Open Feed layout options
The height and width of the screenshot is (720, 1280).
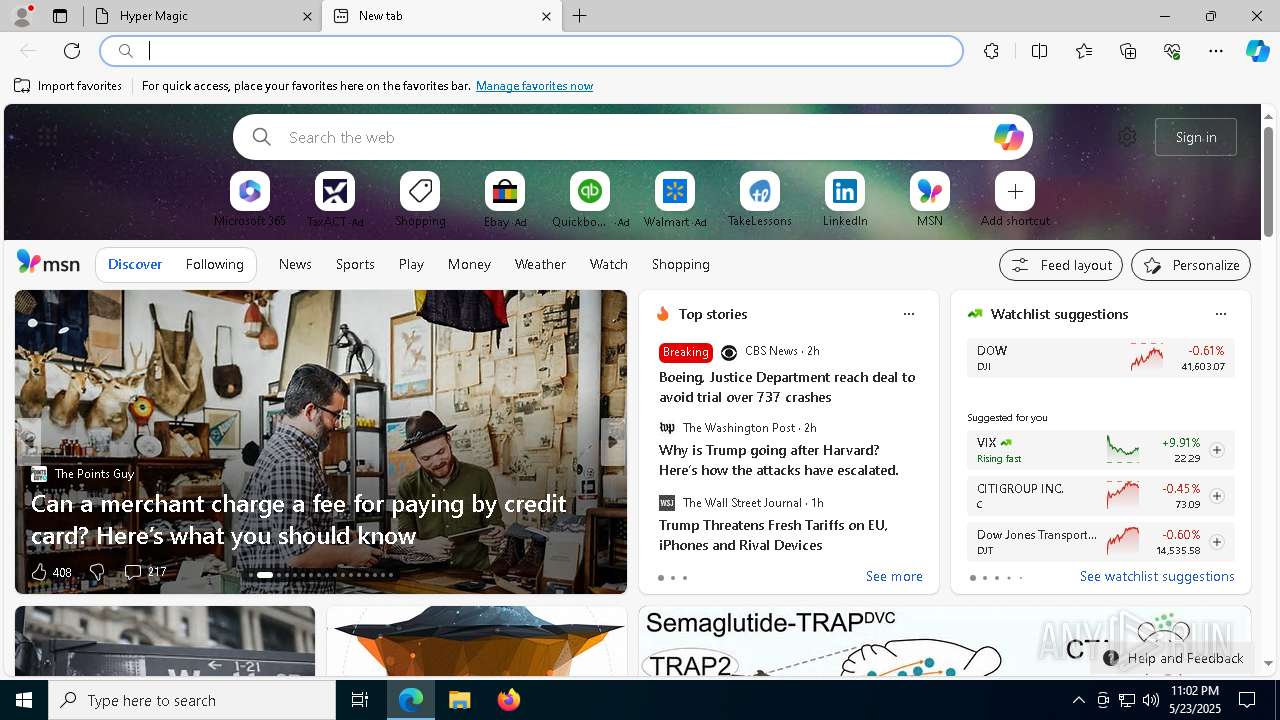(x=1061, y=265)
